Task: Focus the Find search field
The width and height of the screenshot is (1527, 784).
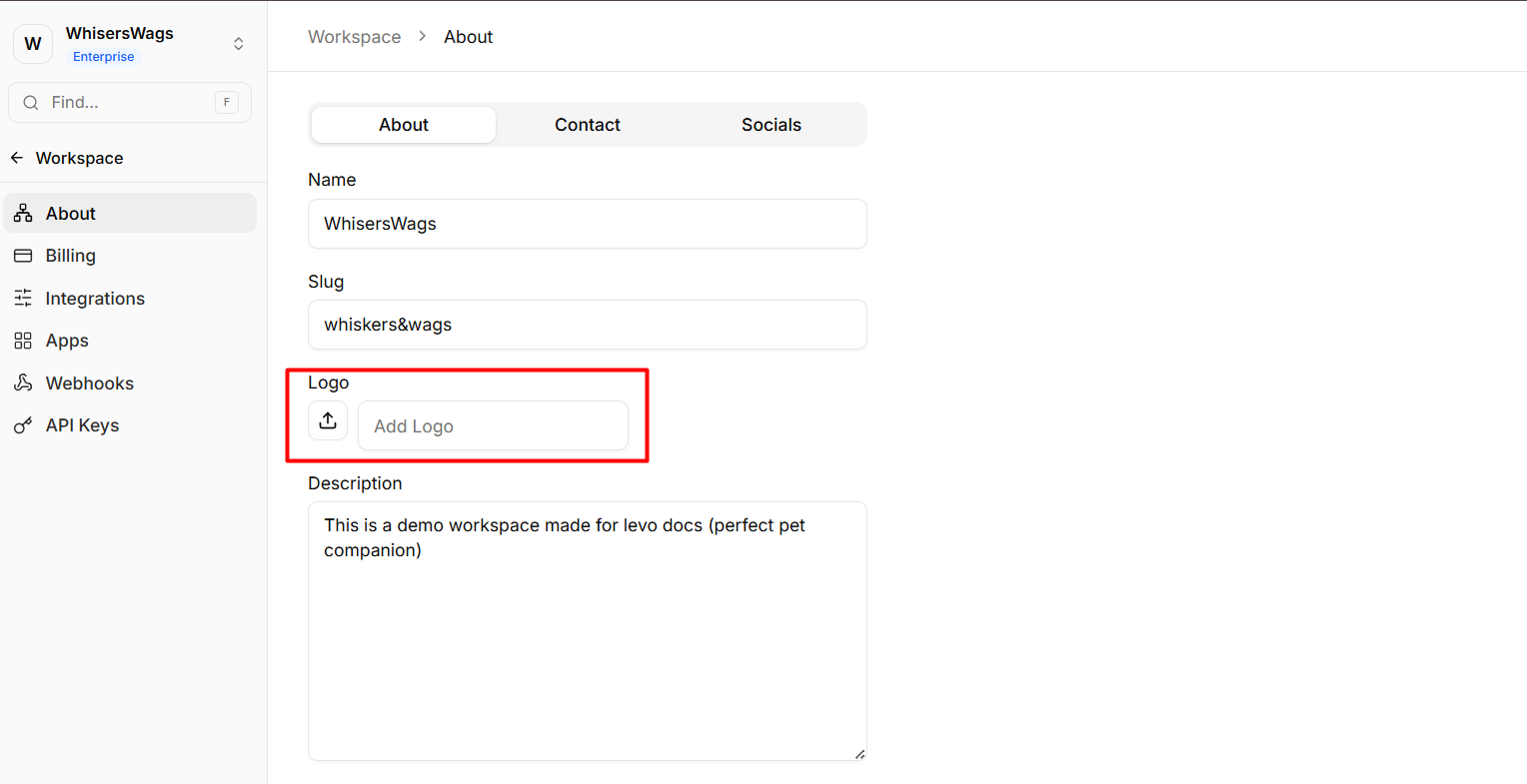Action: coord(130,103)
